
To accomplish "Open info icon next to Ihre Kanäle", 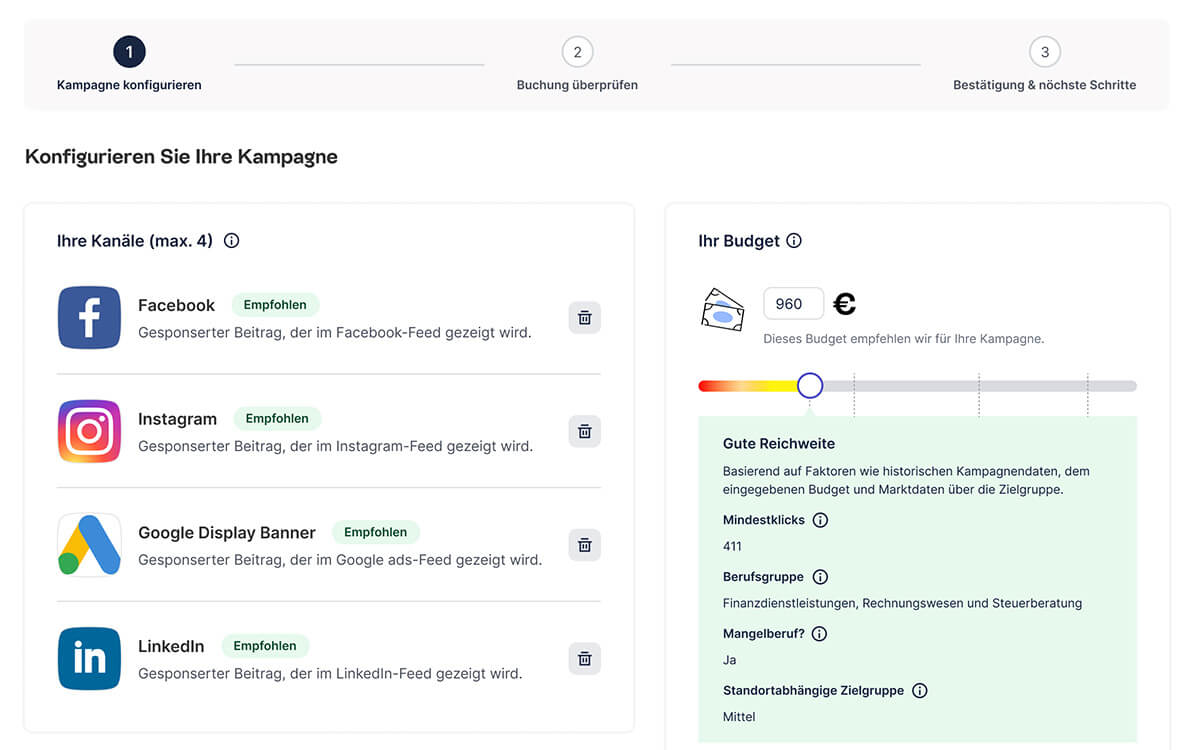I will tap(232, 241).
